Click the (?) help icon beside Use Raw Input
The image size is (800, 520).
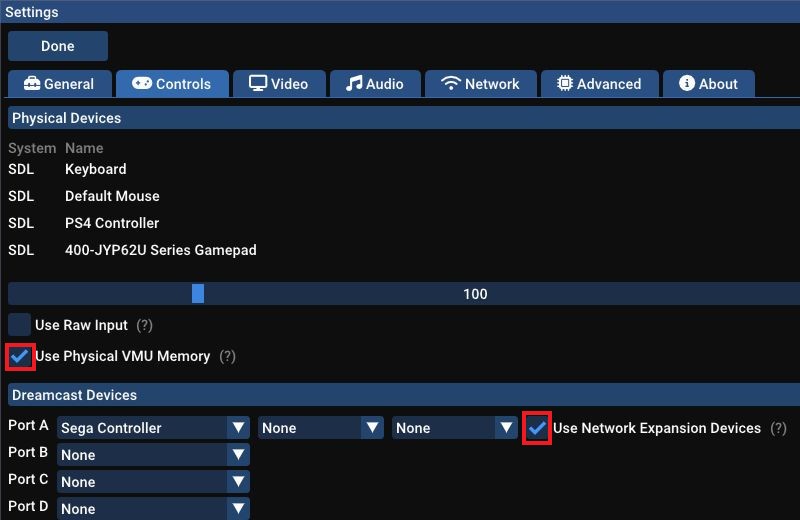tap(145, 325)
